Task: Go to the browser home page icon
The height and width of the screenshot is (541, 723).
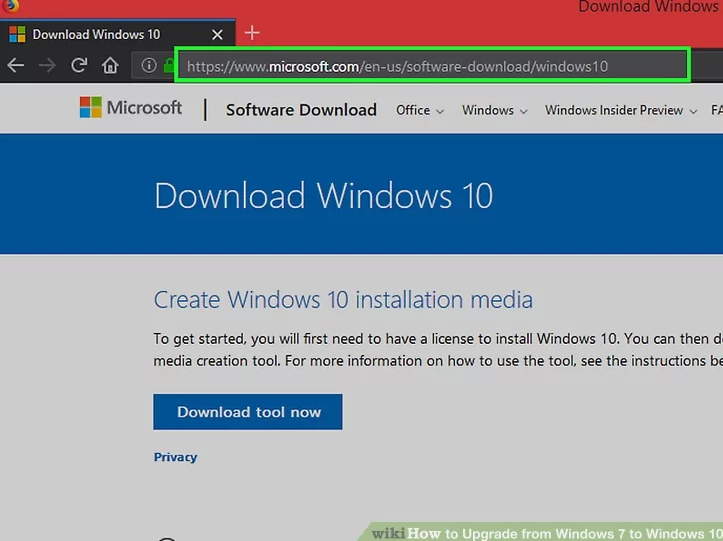Action: (x=110, y=66)
